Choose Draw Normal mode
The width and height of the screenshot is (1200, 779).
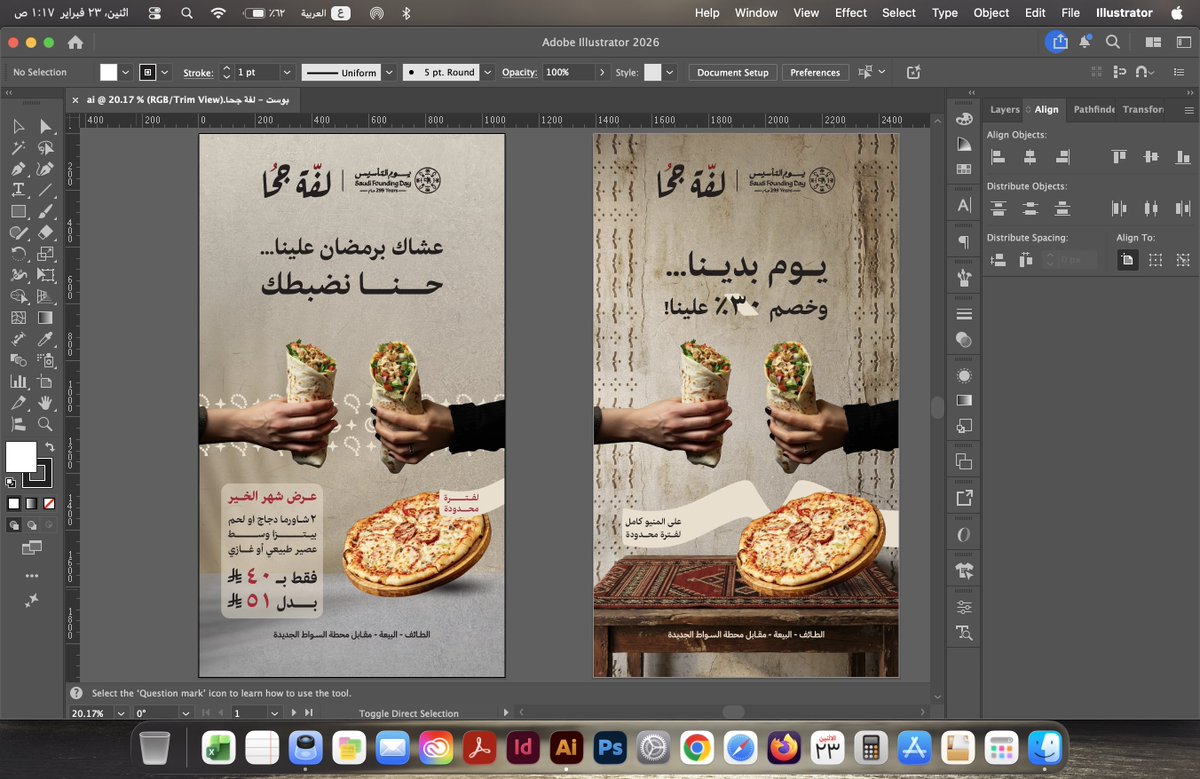(x=14, y=524)
